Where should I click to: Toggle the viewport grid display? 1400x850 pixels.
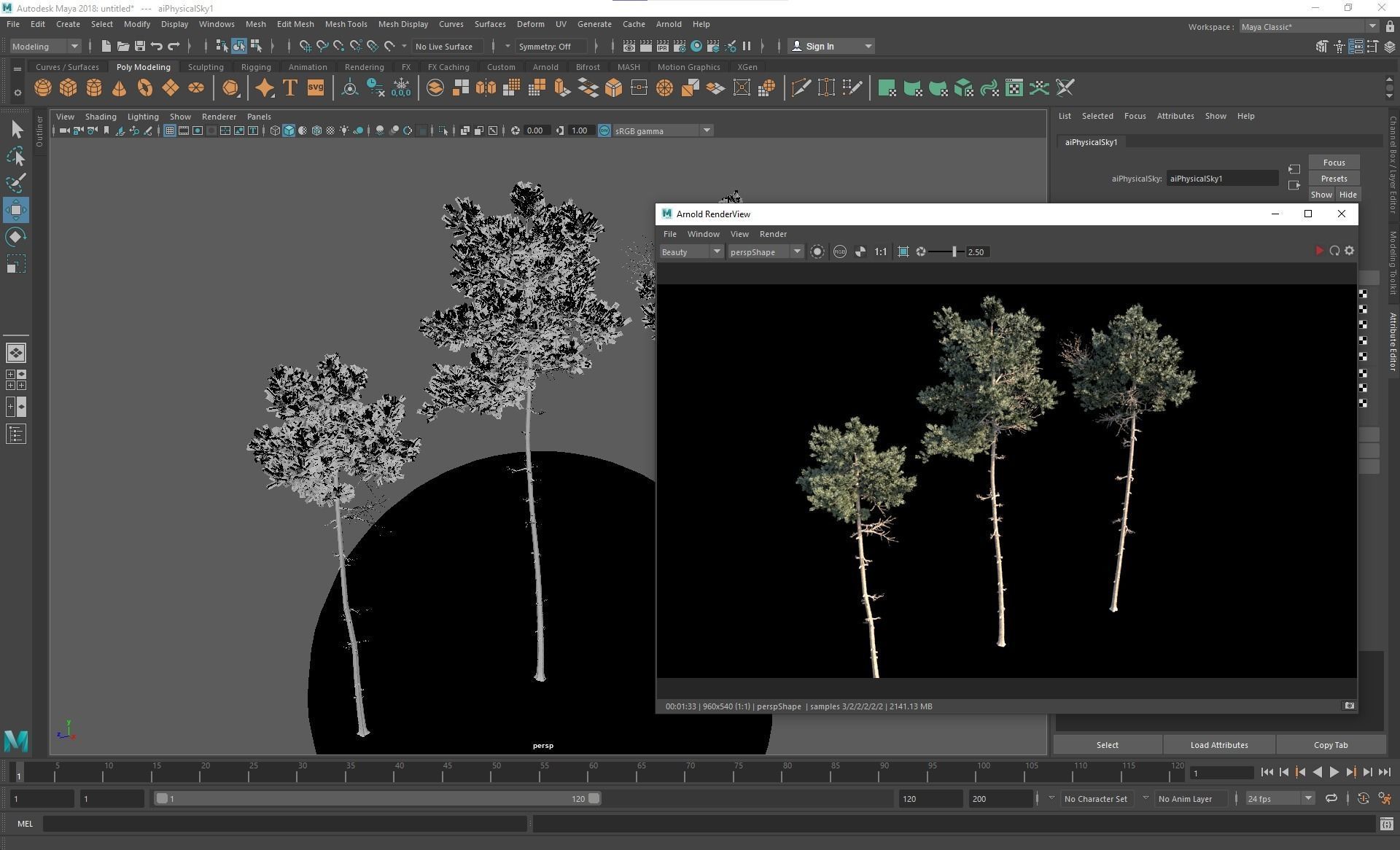(x=170, y=130)
